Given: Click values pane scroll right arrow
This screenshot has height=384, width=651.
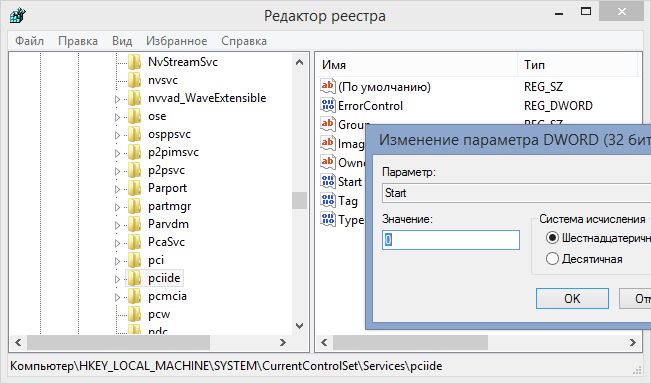Looking at the screenshot, I should tap(633, 342).
